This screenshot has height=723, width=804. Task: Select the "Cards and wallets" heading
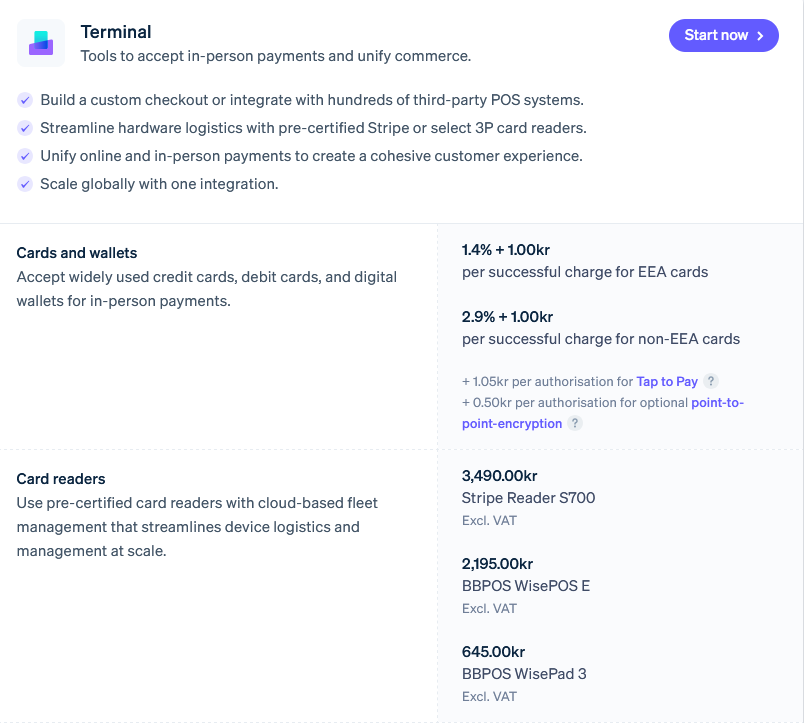pyautogui.click(x=76, y=253)
